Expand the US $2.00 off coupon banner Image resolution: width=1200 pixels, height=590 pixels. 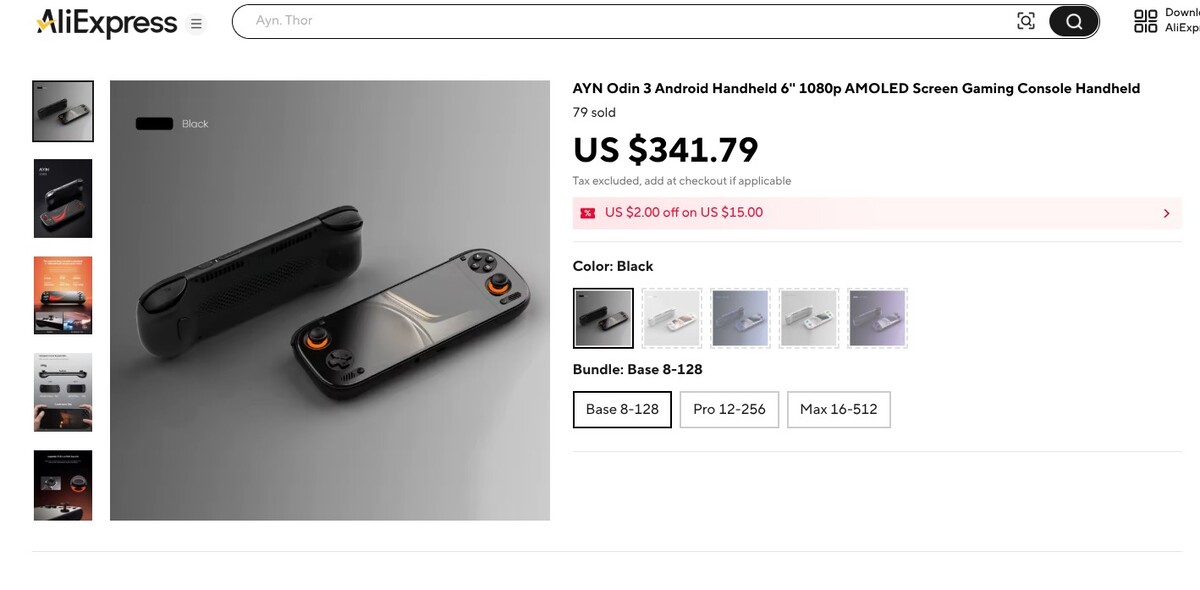click(x=1166, y=213)
